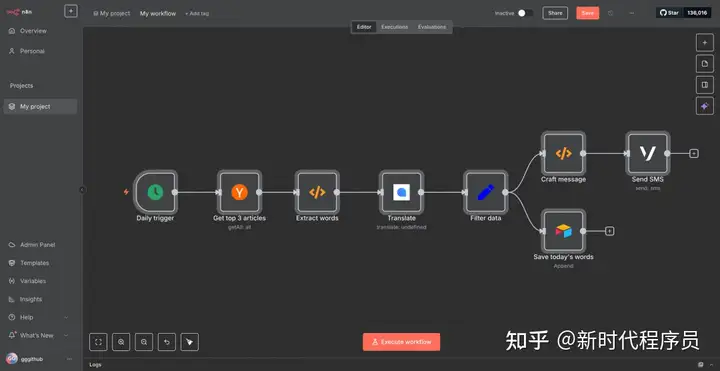Toggle the Inactive workflow switch
The width and height of the screenshot is (720, 371).
525,13
